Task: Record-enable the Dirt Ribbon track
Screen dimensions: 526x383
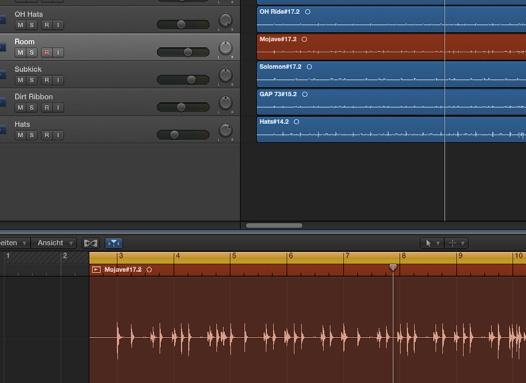Action: (47, 108)
